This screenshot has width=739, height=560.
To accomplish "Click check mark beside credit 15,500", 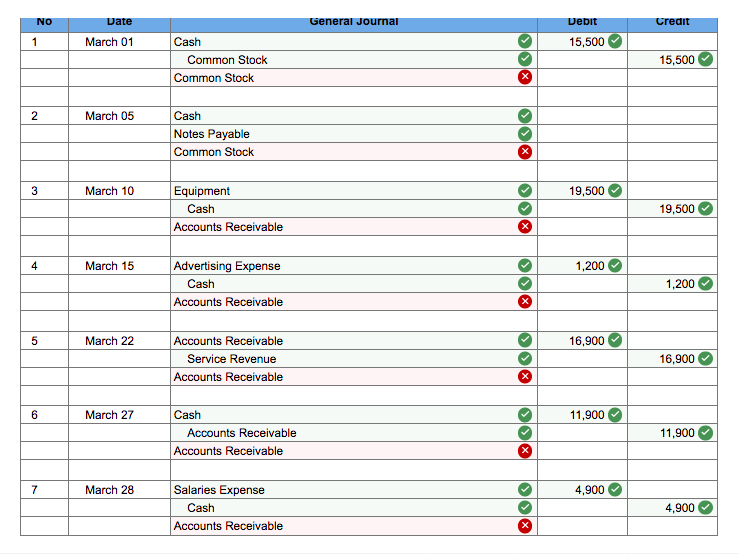I will [x=705, y=59].
